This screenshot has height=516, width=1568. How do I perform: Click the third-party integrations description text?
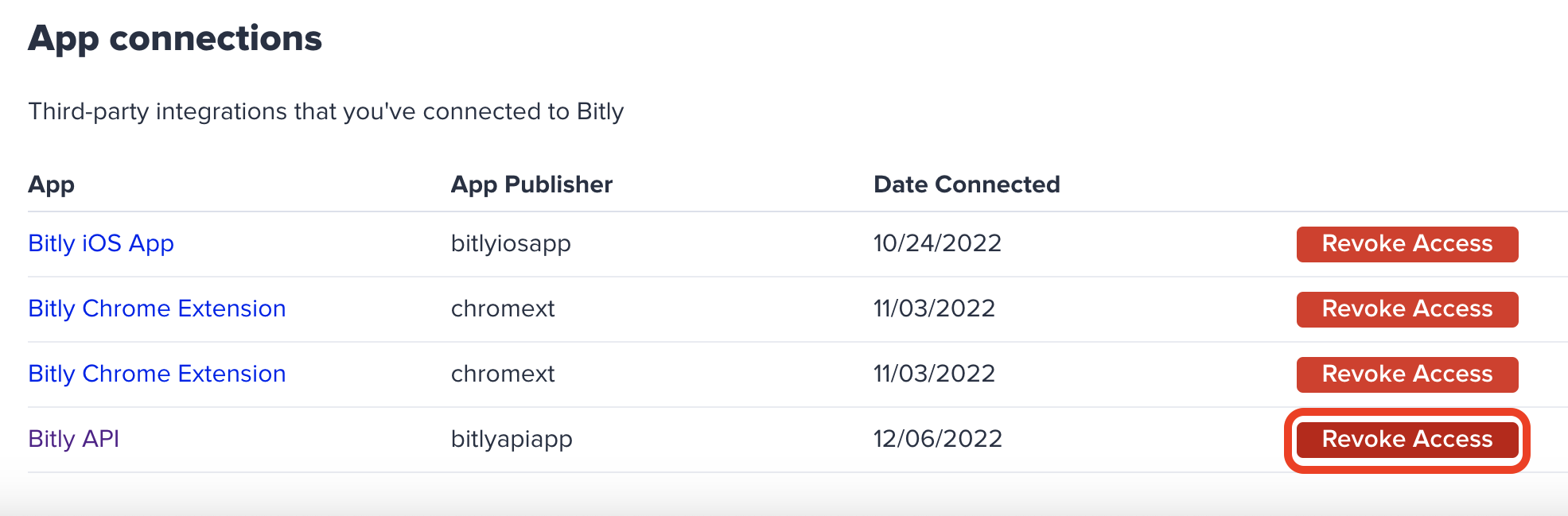tap(326, 111)
